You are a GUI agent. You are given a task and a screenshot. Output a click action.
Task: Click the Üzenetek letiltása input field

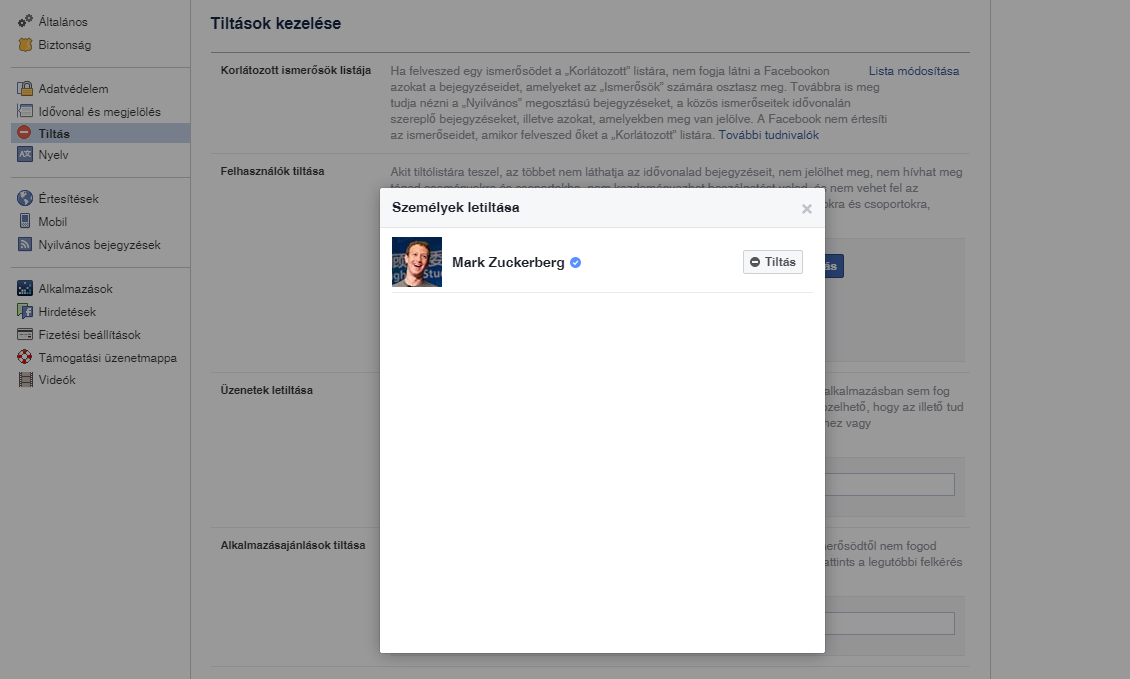tap(890, 484)
